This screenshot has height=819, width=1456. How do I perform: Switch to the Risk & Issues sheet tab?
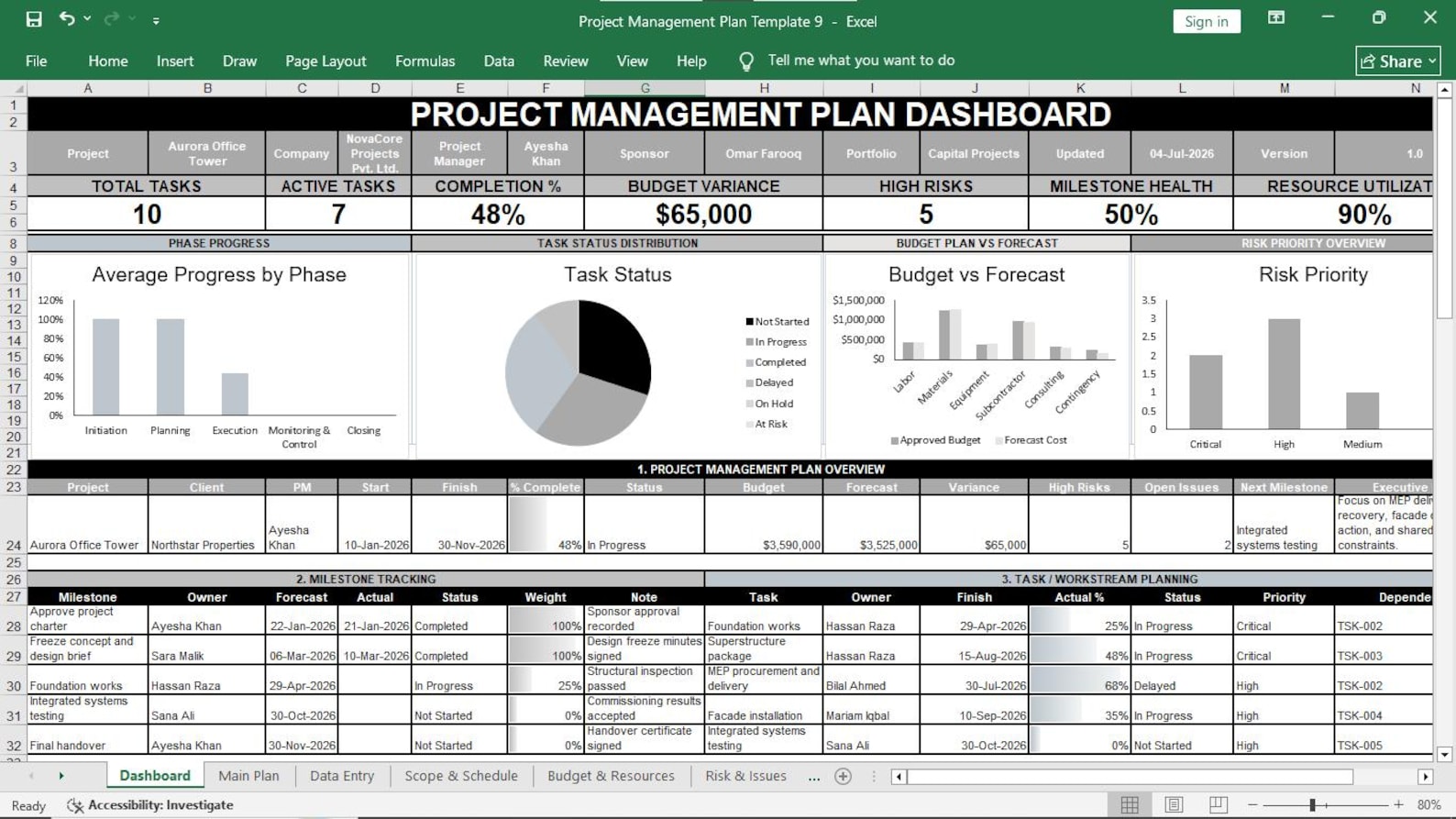745,776
